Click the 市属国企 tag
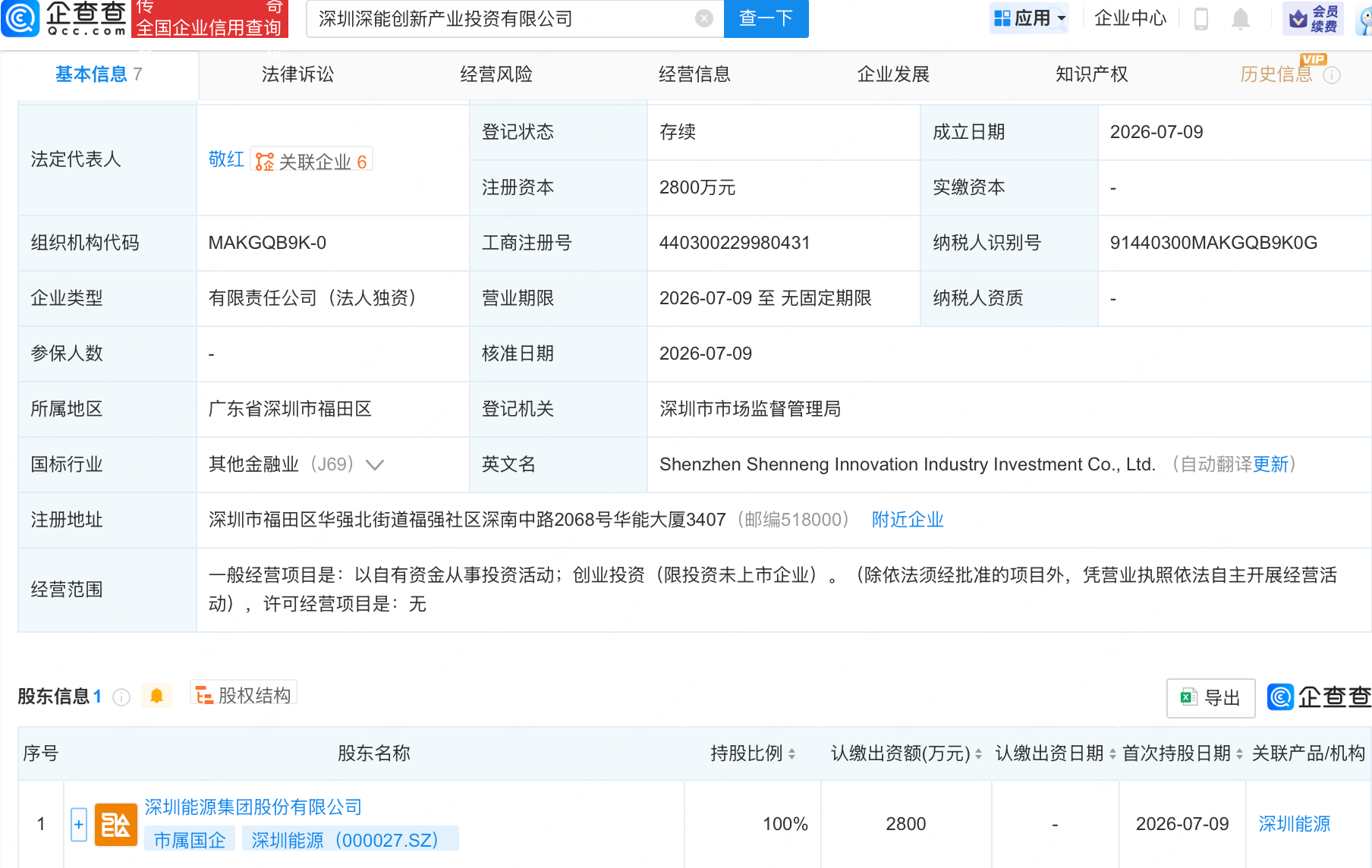The width and height of the screenshot is (1372, 868). coord(190,840)
